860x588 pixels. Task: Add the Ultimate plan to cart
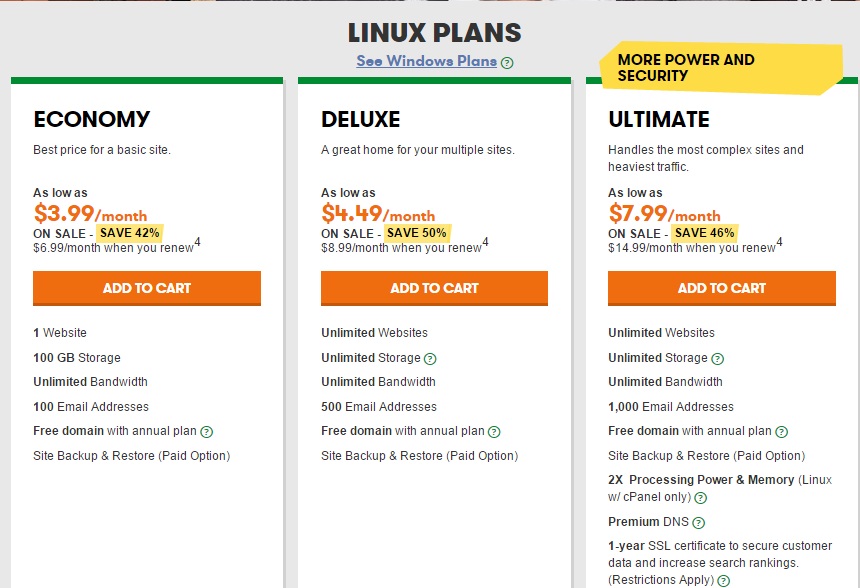point(722,288)
